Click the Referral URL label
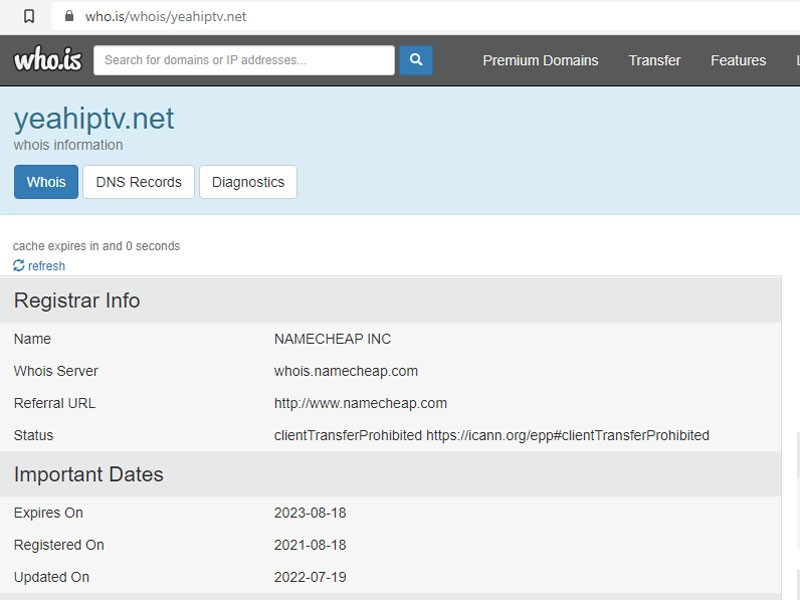The height and width of the screenshot is (600, 800). tap(55, 403)
